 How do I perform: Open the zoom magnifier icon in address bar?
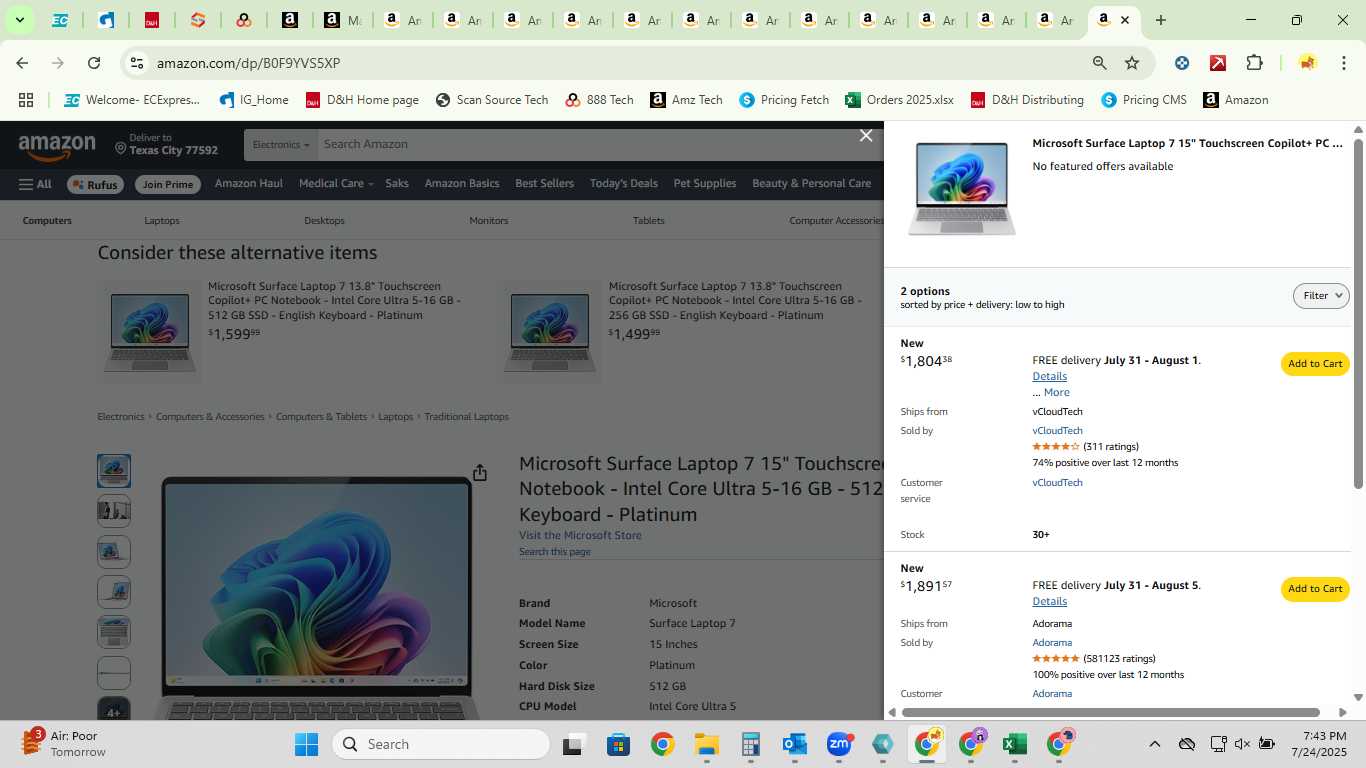[1099, 63]
